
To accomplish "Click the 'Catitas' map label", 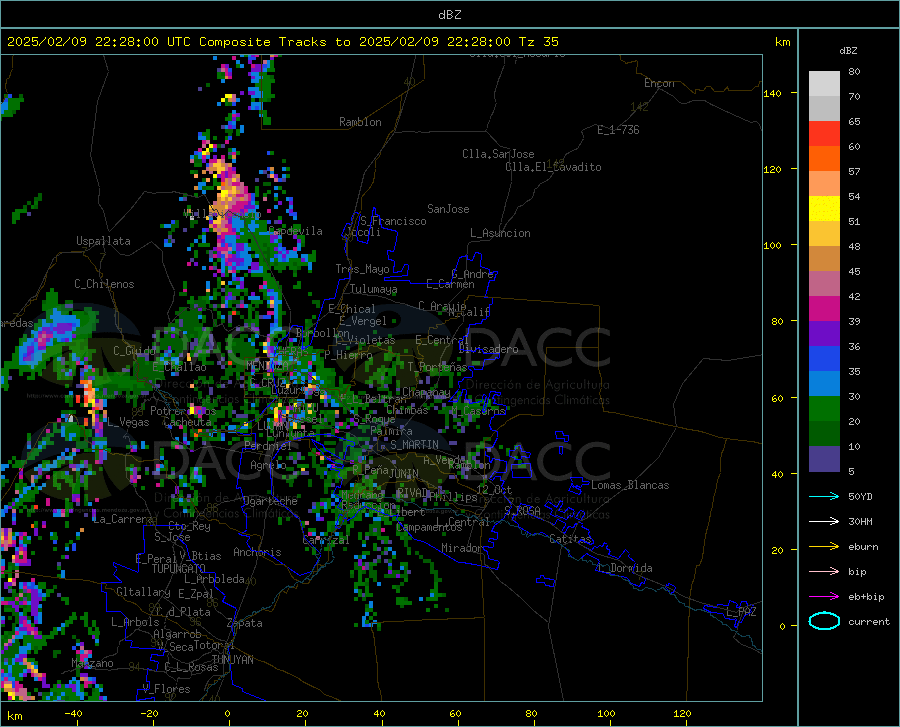I will [571, 539].
